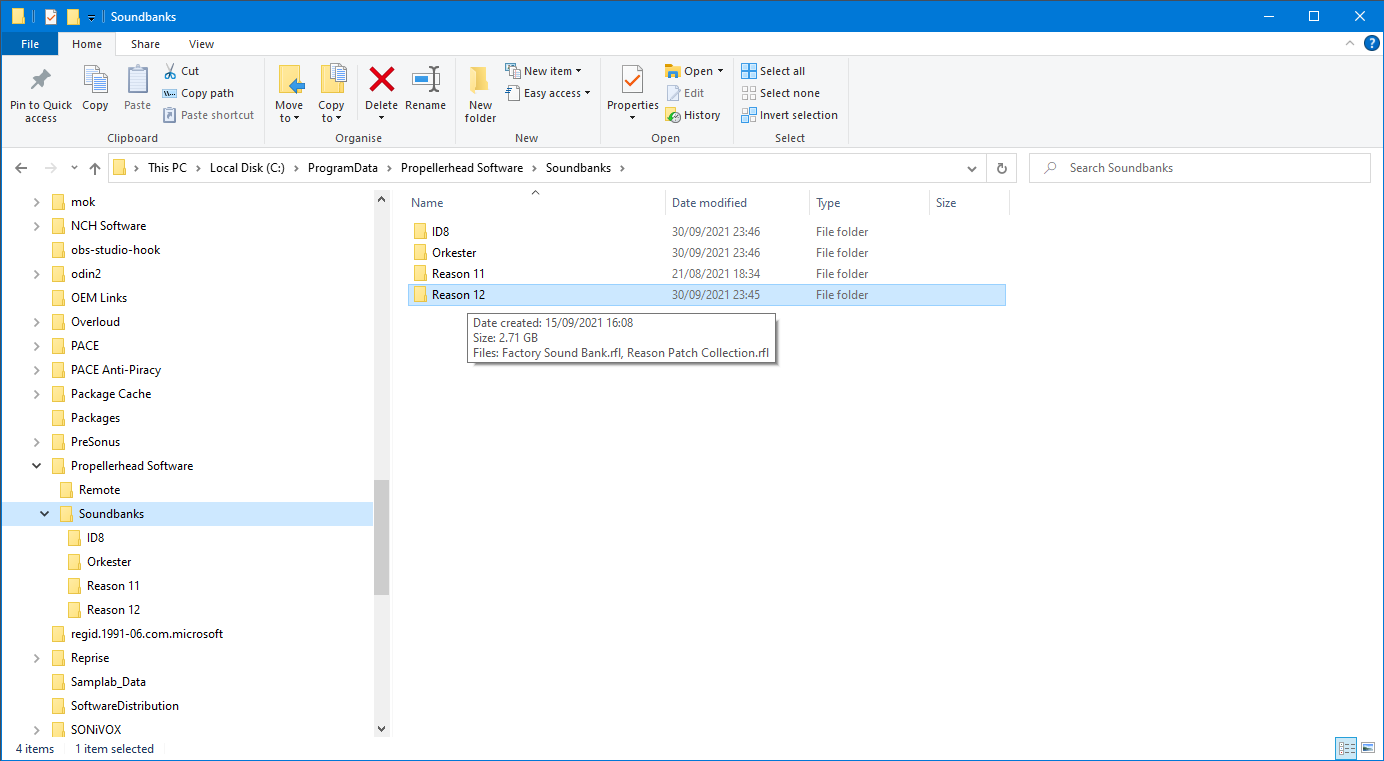Click the Paste icon in ribbon
This screenshot has height=761, width=1384.
tap(138, 80)
